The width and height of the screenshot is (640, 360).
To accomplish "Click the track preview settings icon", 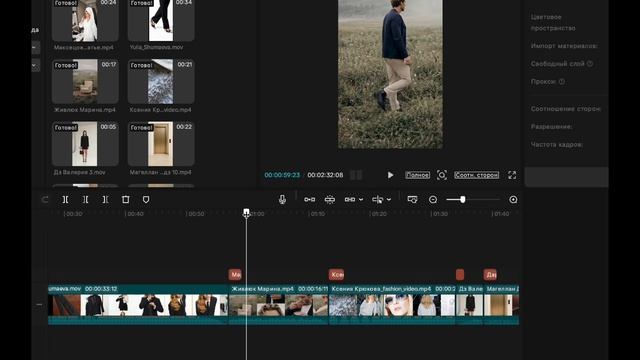I will [x=412, y=200].
